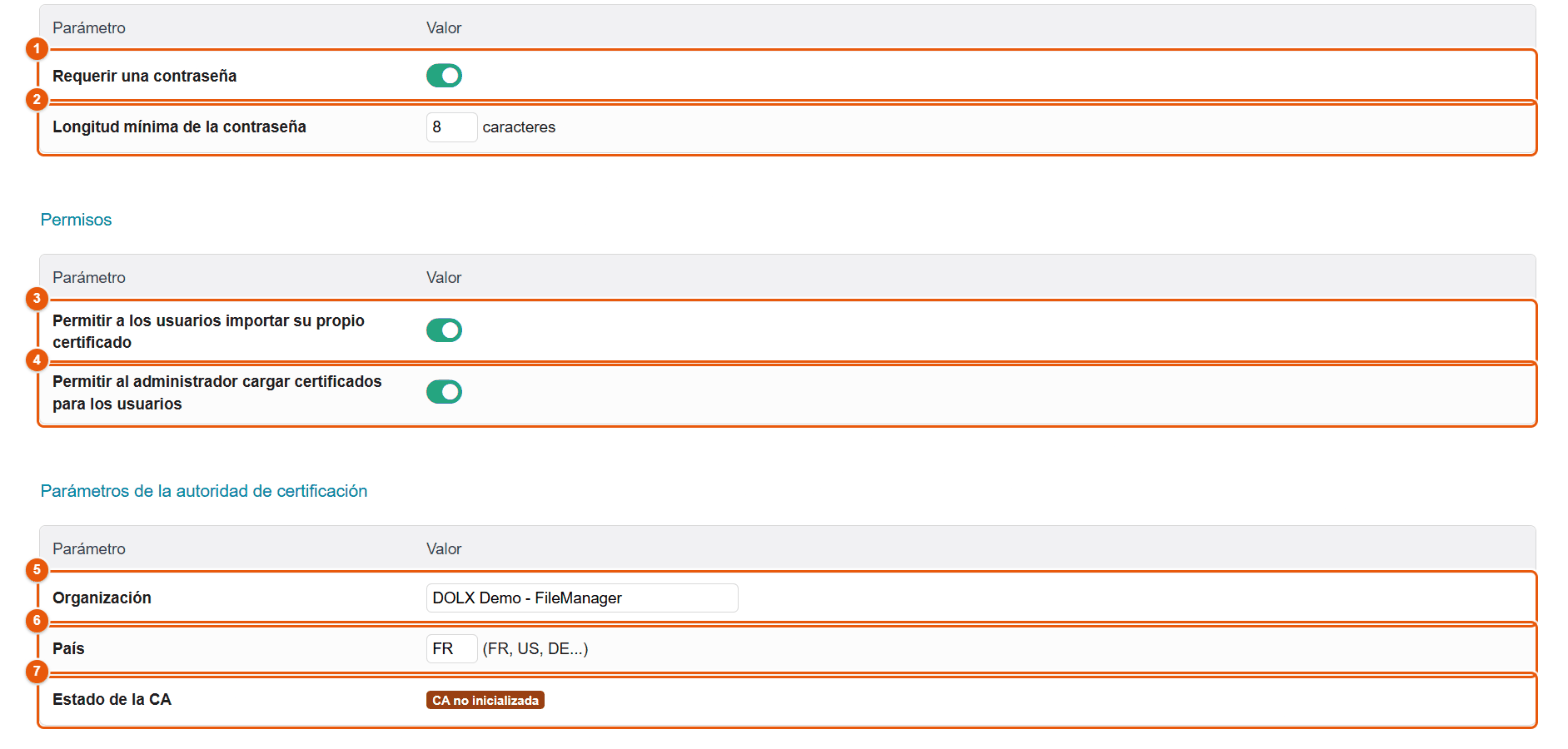Click the orange number 6 annotation badge
This screenshot has height=749, width=1568.
point(37,621)
